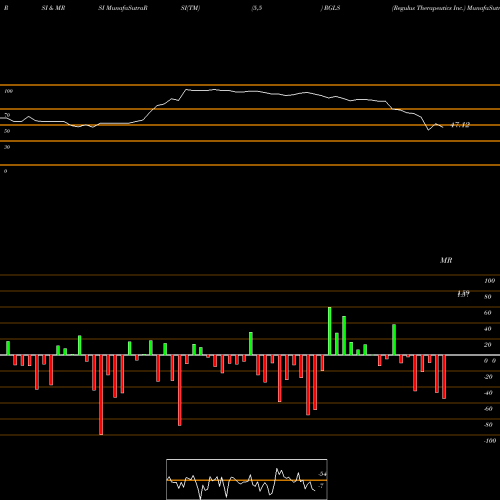This screenshot has width=500, height=500.
Task: Click the MR axis label -40
Action: [x=488, y=393]
